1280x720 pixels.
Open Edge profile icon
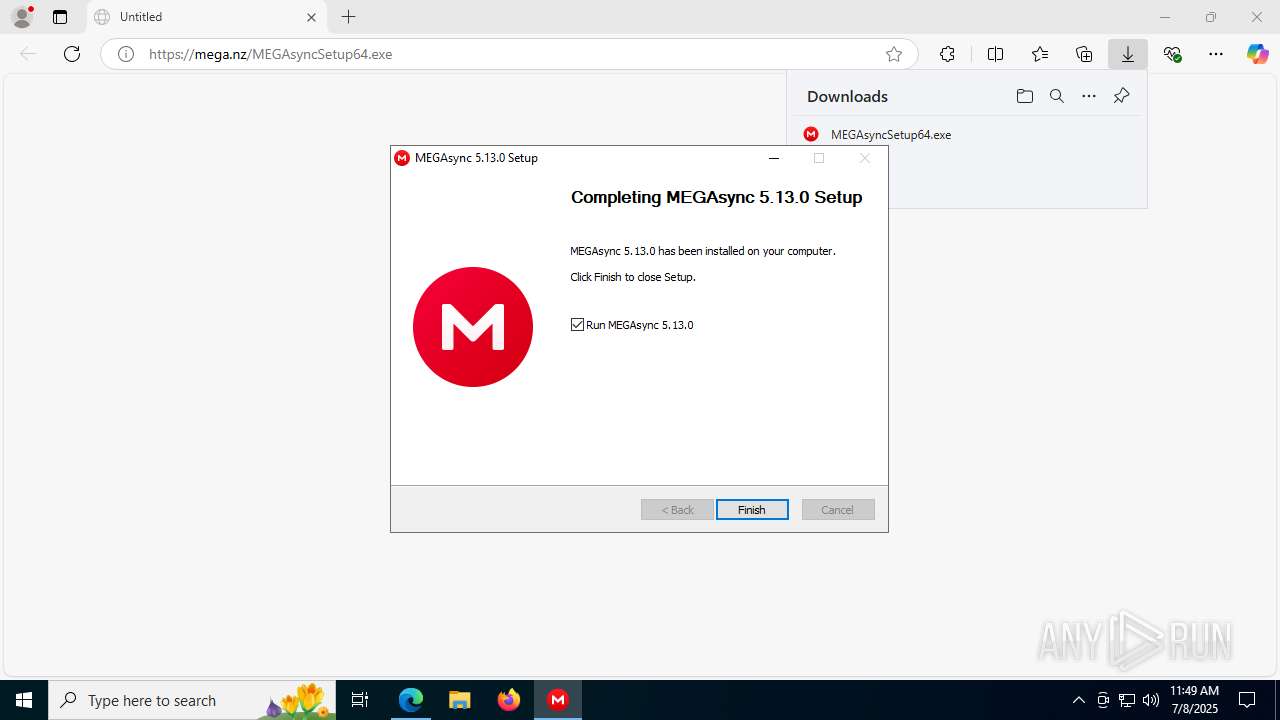tap(22, 17)
